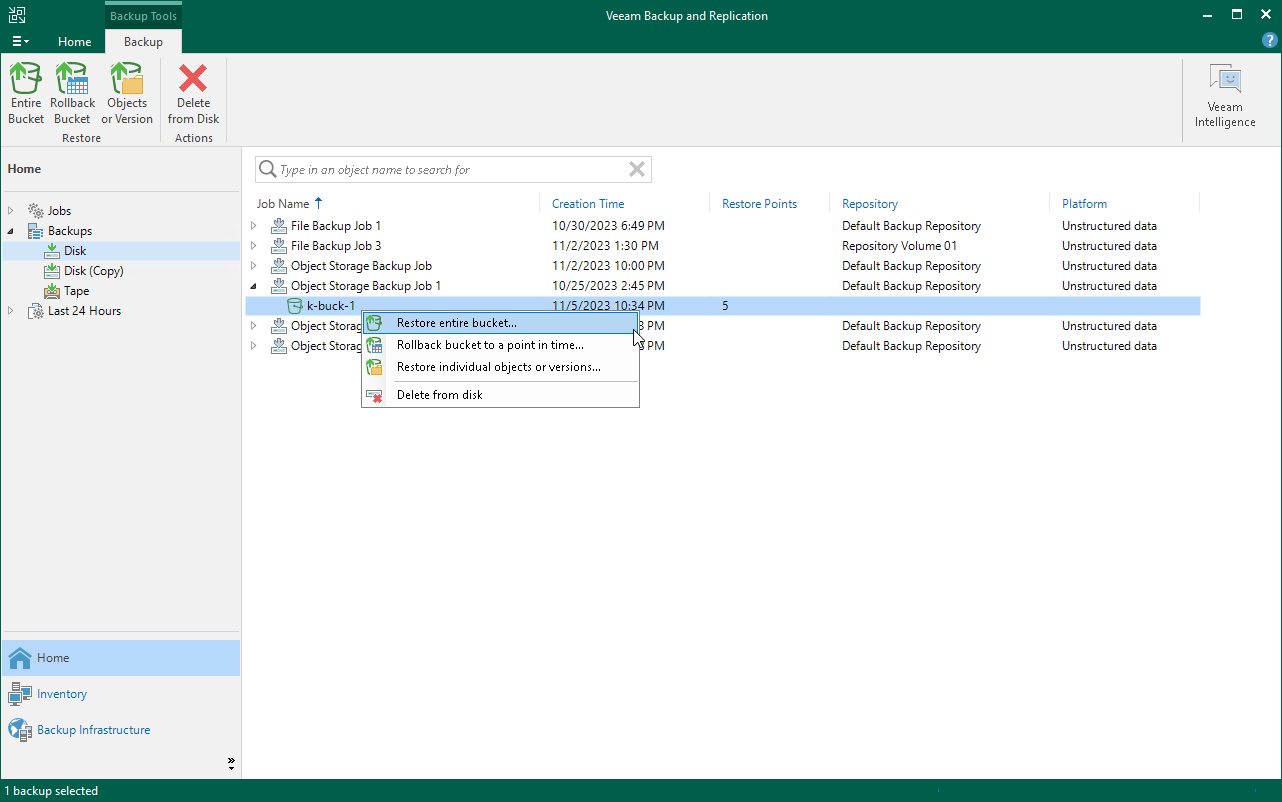This screenshot has height=802, width=1282.
Task: Clear the search box with the X icon
Action: tap(637, 169)
